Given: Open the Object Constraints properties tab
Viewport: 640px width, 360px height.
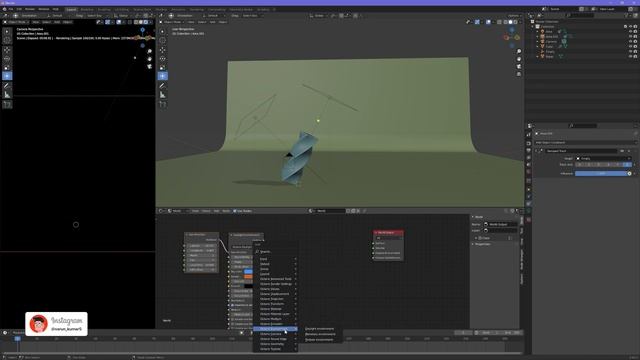Looking at the screenshot, I should [529, 204].
